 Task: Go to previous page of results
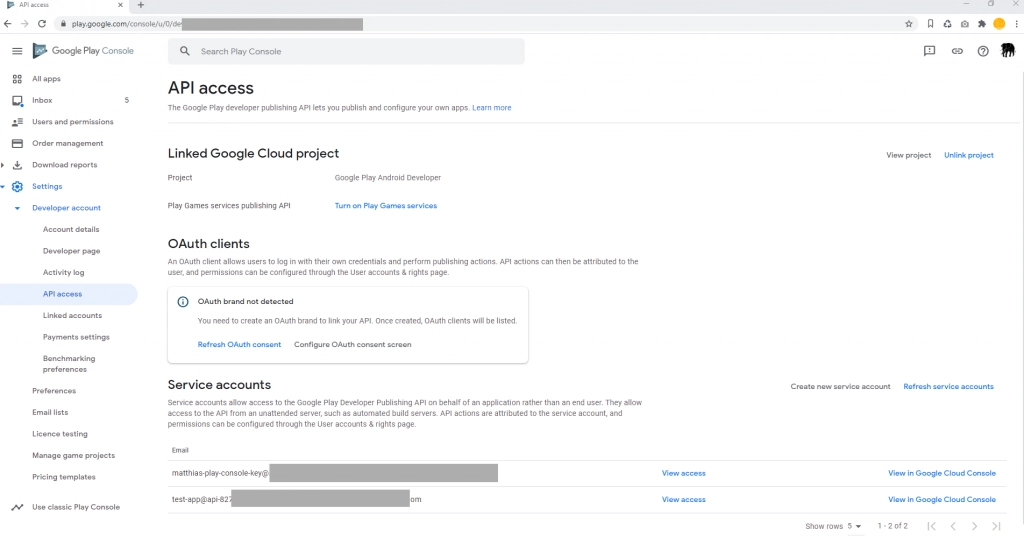(953, 526)
